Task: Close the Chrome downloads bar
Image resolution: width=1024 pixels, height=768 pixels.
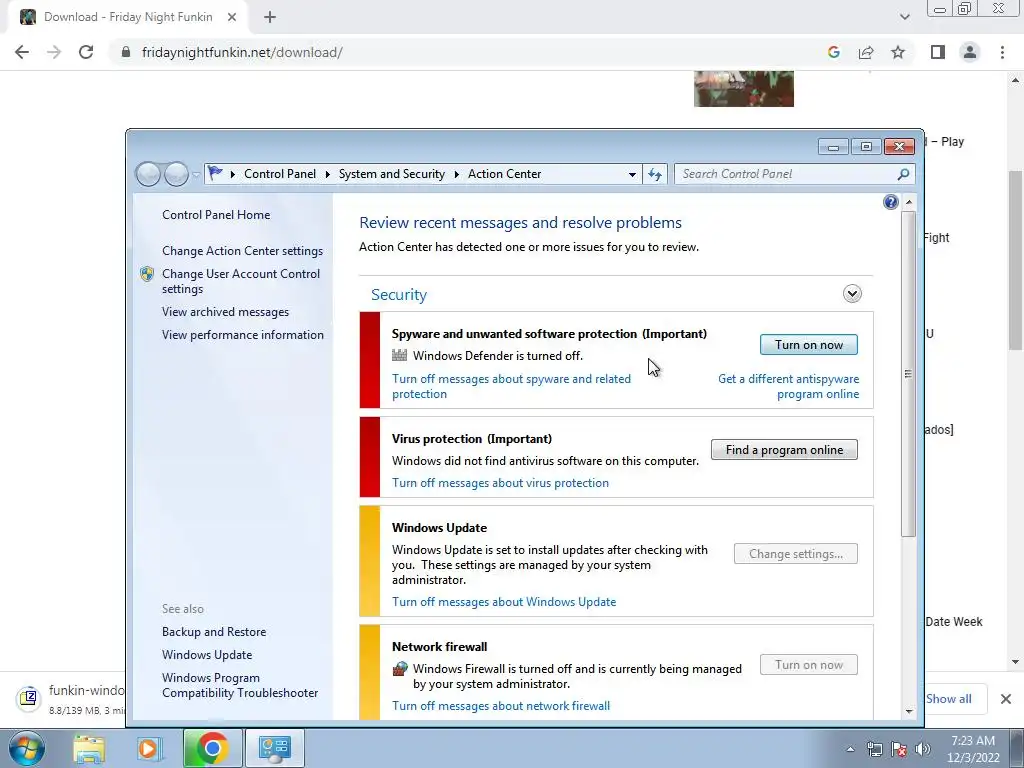Action: (x=1006, y=699)
